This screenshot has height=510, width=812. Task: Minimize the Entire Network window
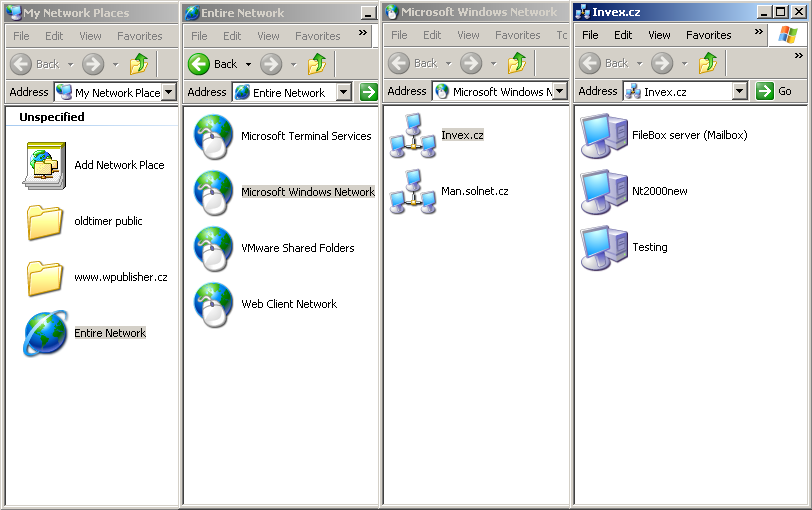coord(368,13)
